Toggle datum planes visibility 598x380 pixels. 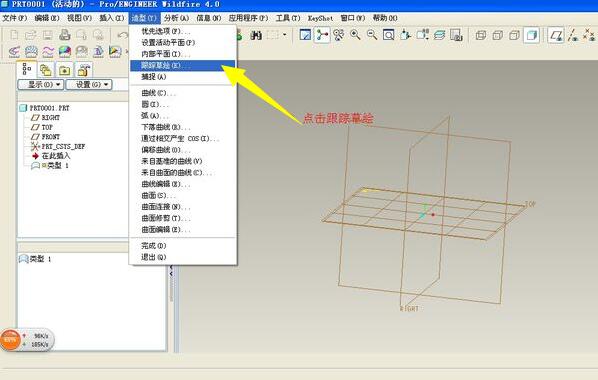pyautogui.click(x=556, y=35)
